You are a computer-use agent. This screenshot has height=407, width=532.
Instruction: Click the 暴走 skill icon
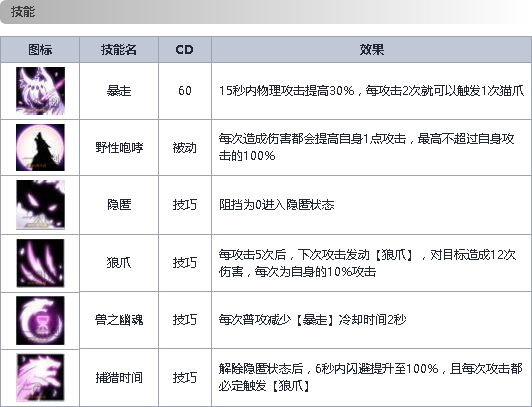[x=40, y=91]
